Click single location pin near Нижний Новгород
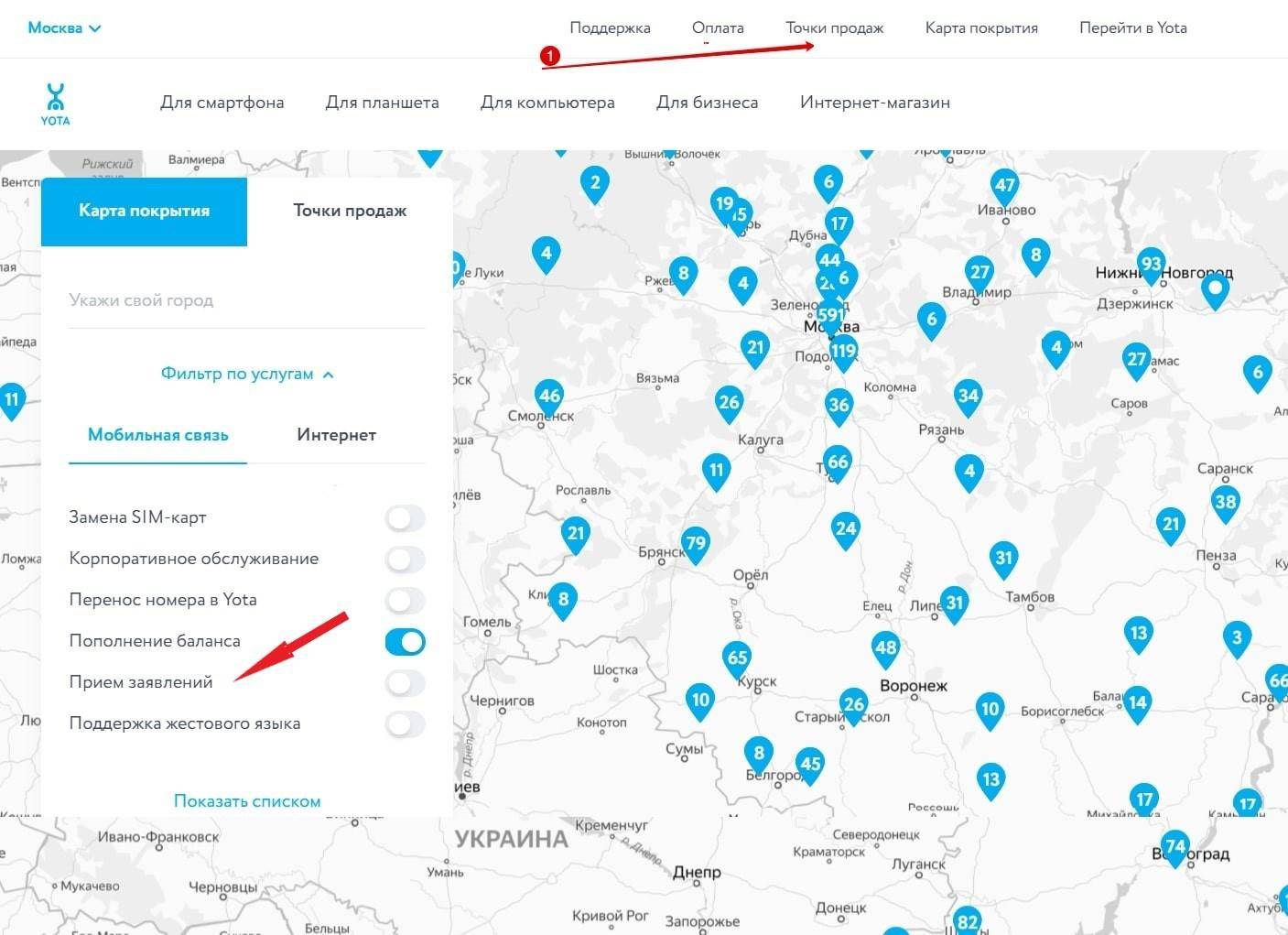 click(x=1215, y=291)
